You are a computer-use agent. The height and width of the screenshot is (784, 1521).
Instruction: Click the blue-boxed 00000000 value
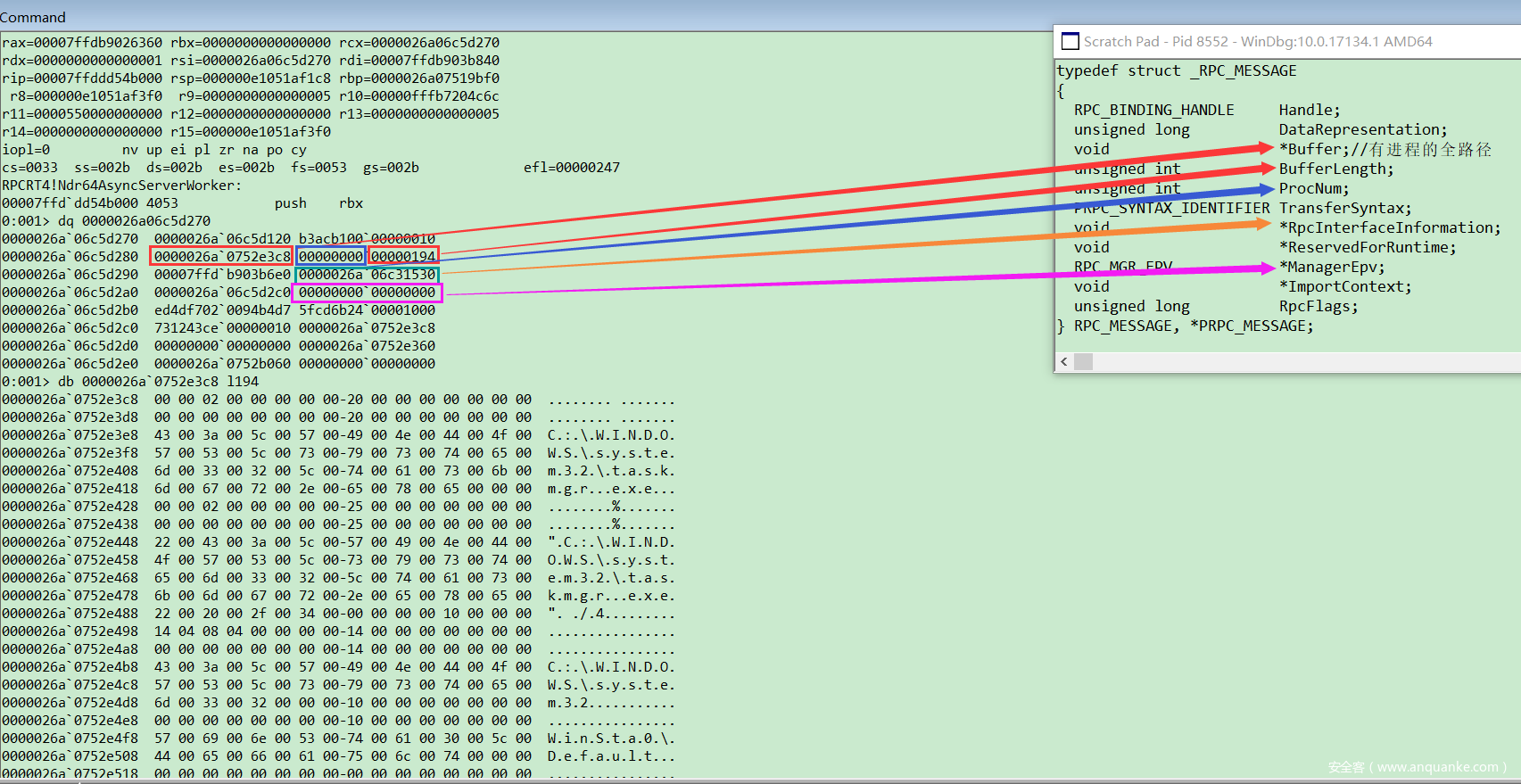tap(331, 257)
